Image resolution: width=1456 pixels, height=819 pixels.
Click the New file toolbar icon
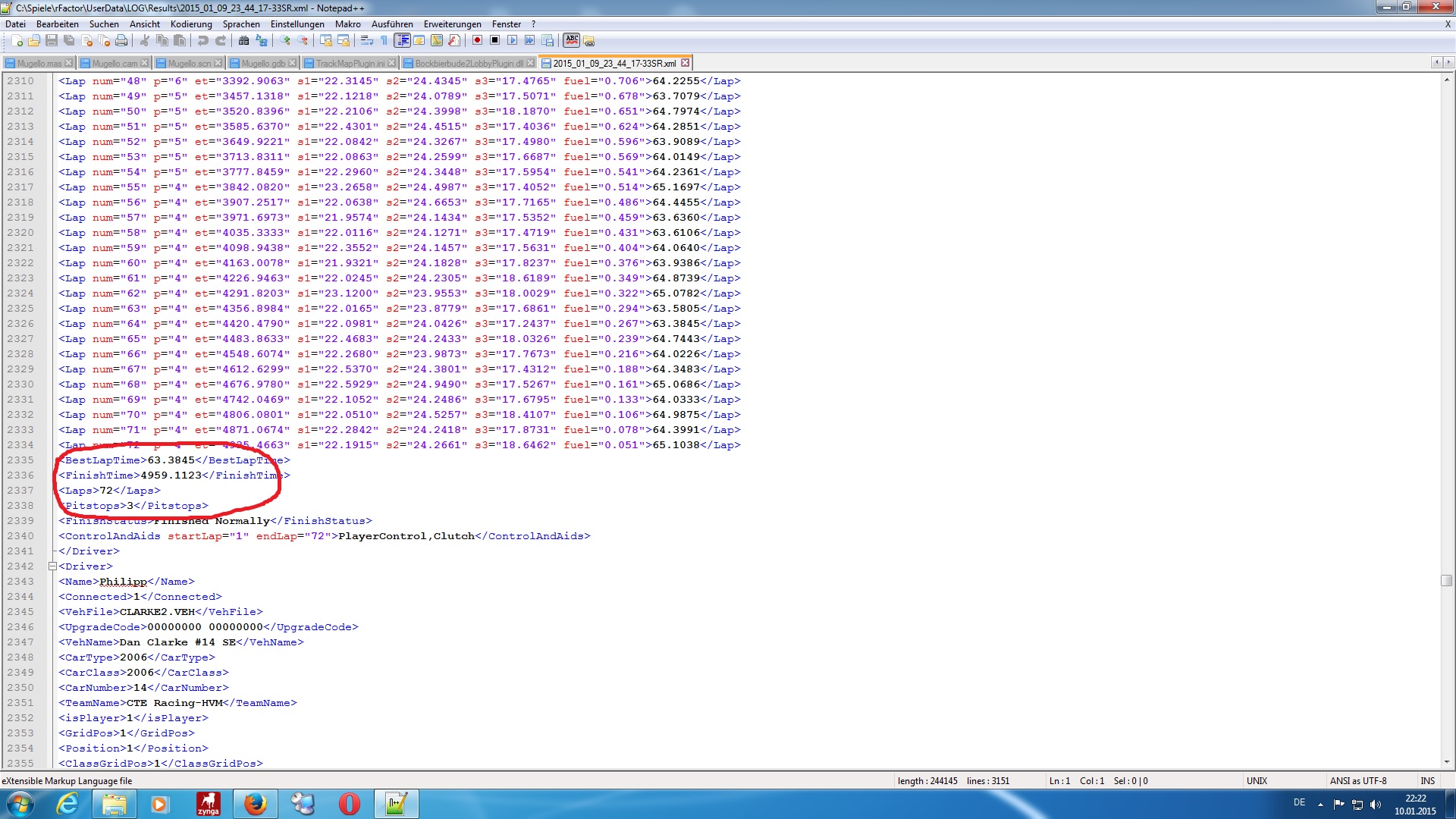pos(17,41)
